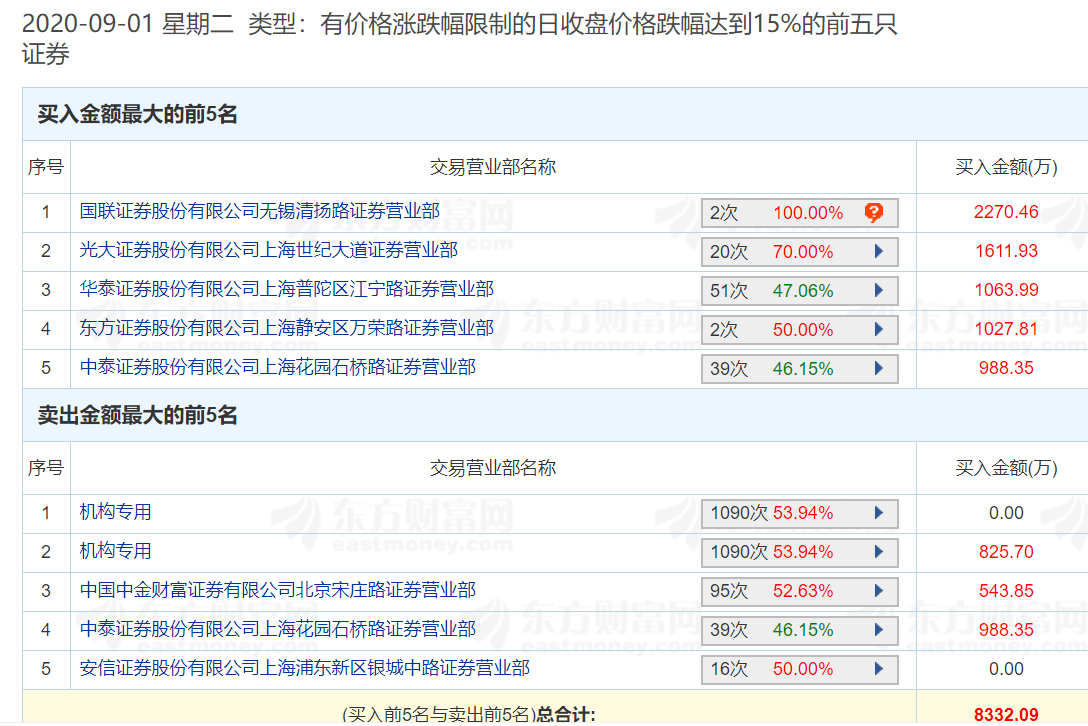Select buy amount 1611.93
Image resolution: width=1088 pixels, height=726 pixels.
point(1006,251)
